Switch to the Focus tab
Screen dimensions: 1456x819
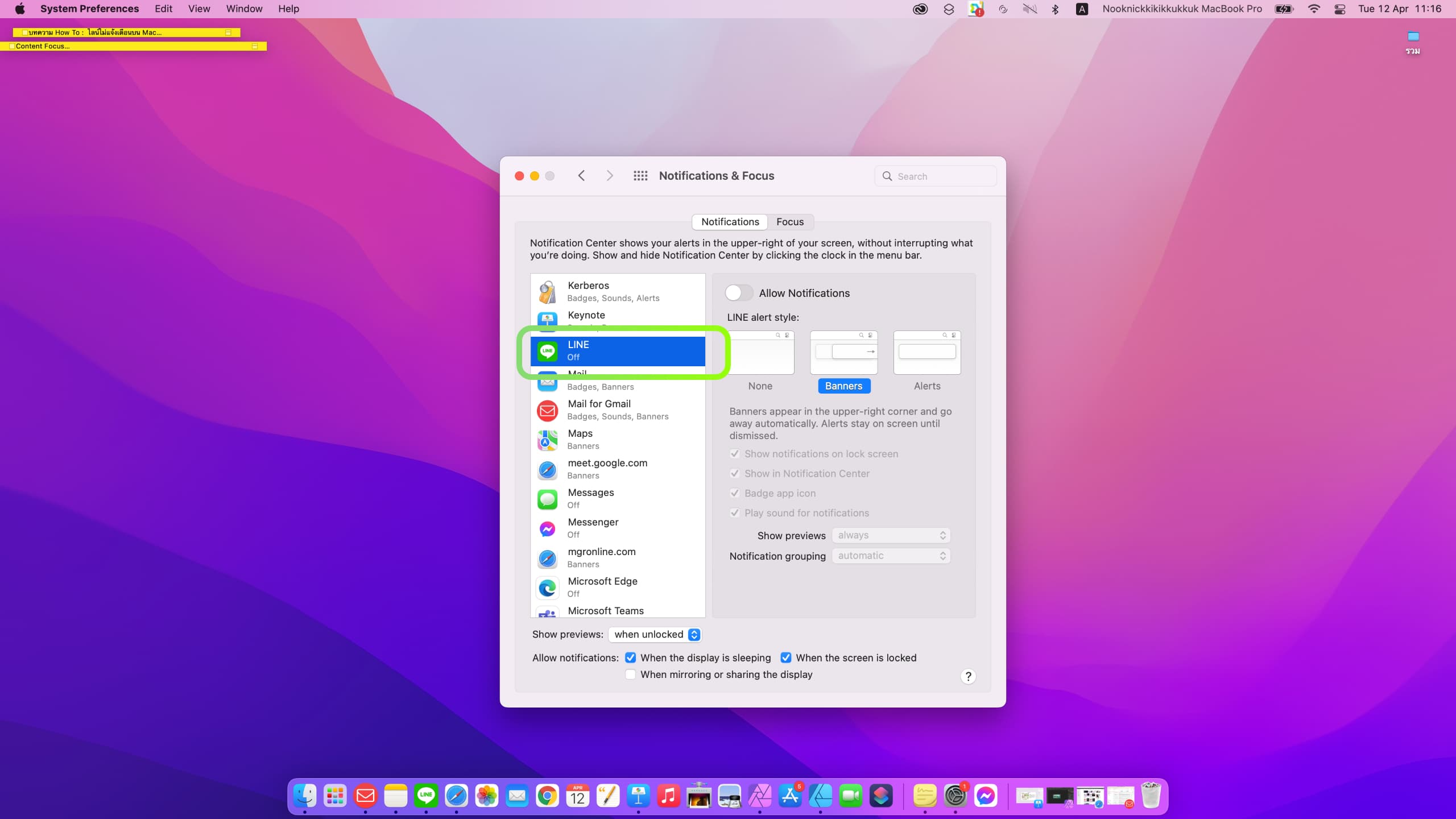click(790, 222)
